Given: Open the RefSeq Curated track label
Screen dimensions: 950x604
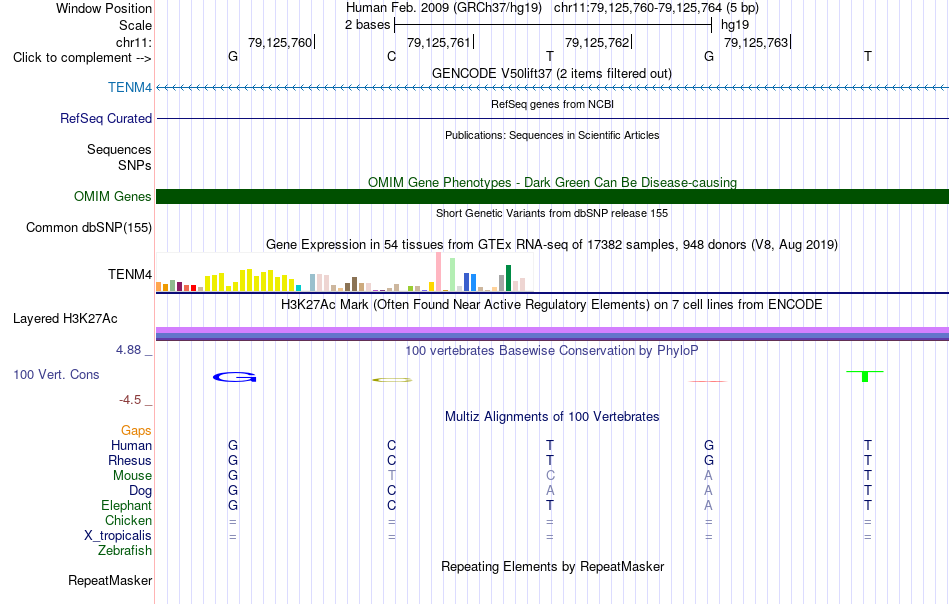Looking at the screenshot, I should (x=105, y=118).
